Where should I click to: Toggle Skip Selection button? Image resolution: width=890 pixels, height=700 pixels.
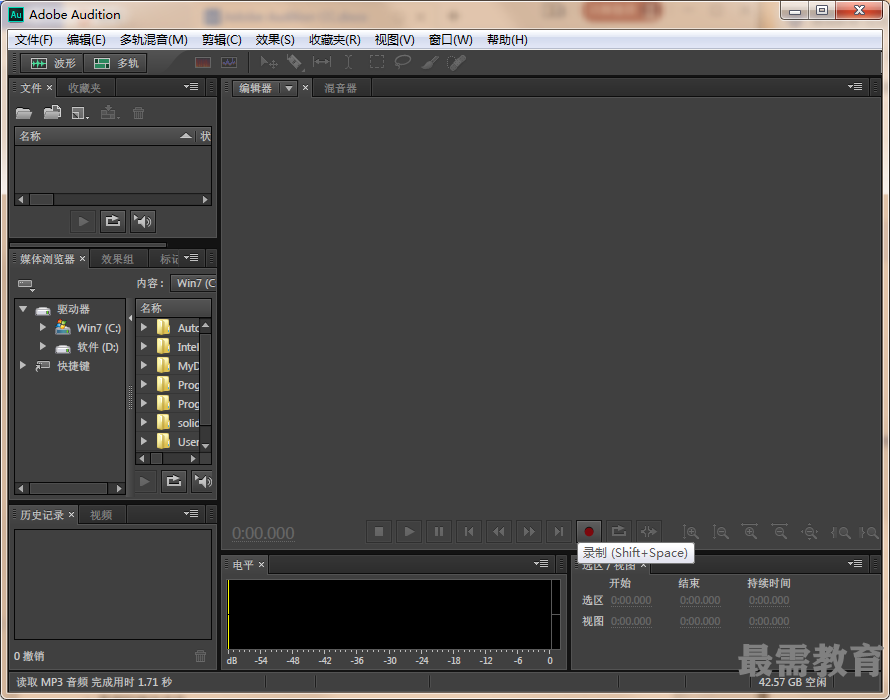tap(649, 532)
